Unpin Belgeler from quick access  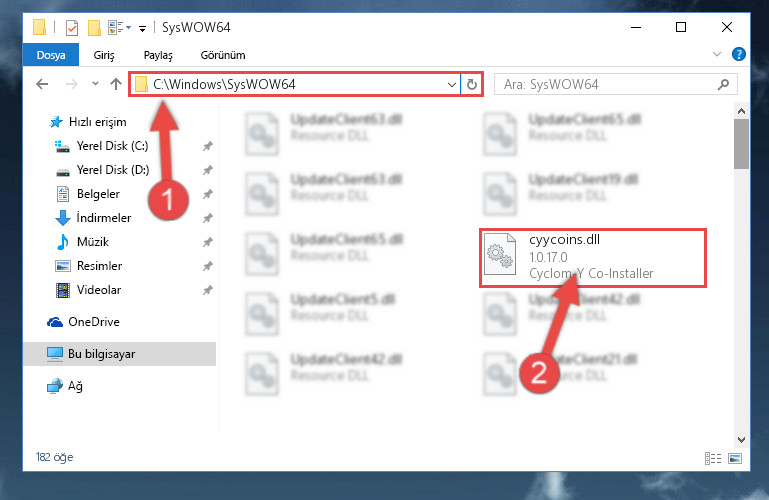208,194
